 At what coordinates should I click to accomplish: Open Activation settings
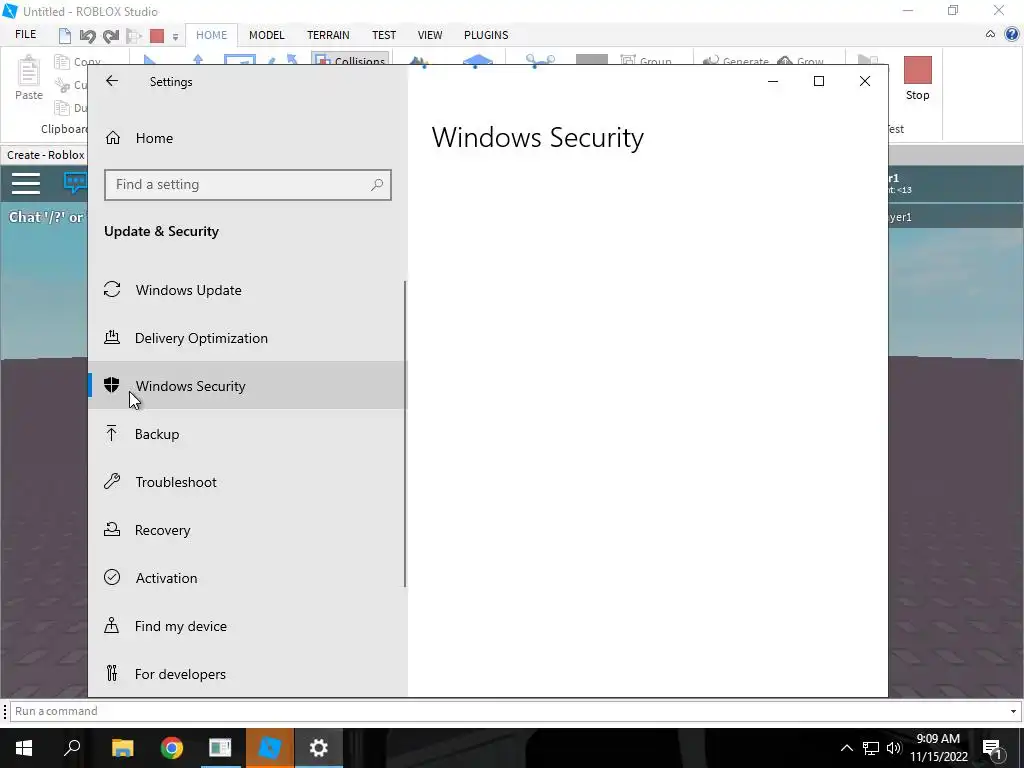(248, 578)
